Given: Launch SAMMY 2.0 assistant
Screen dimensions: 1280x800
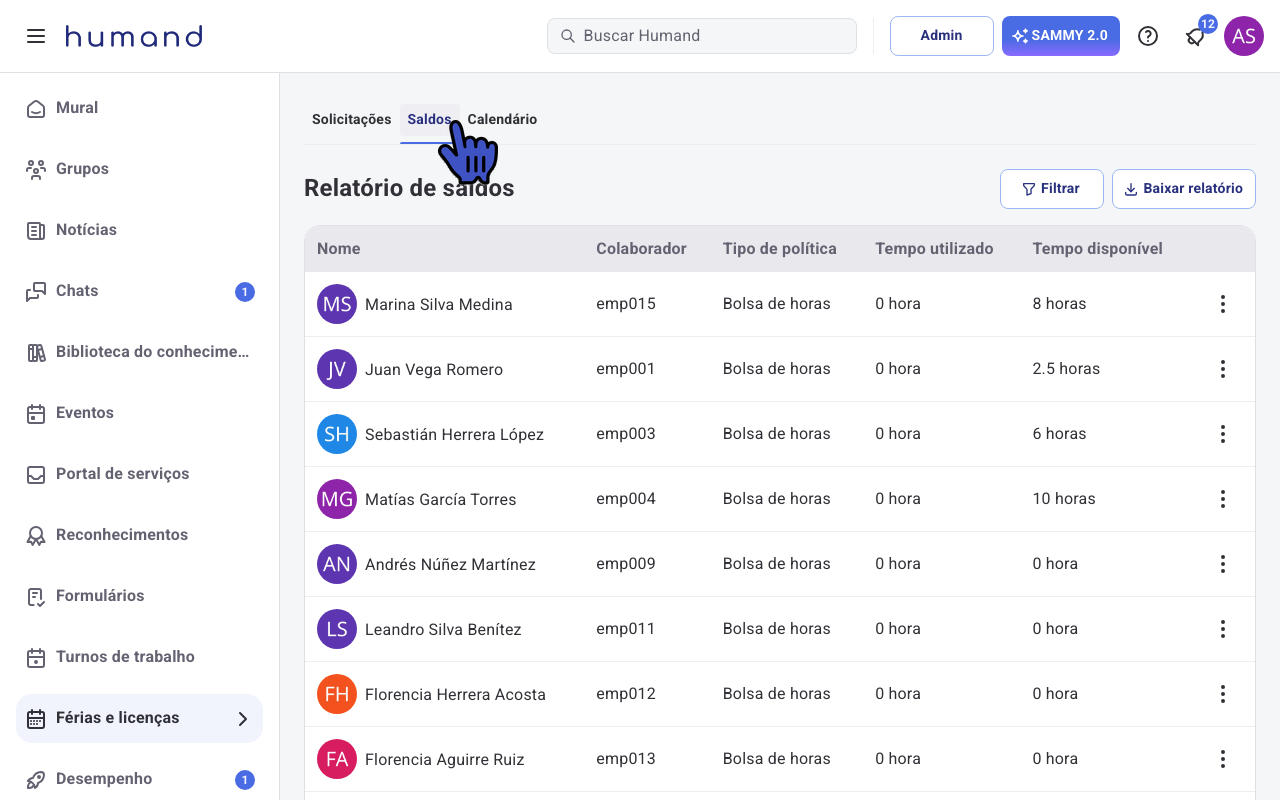Looking at the screenshot, I should (1060, 36).
